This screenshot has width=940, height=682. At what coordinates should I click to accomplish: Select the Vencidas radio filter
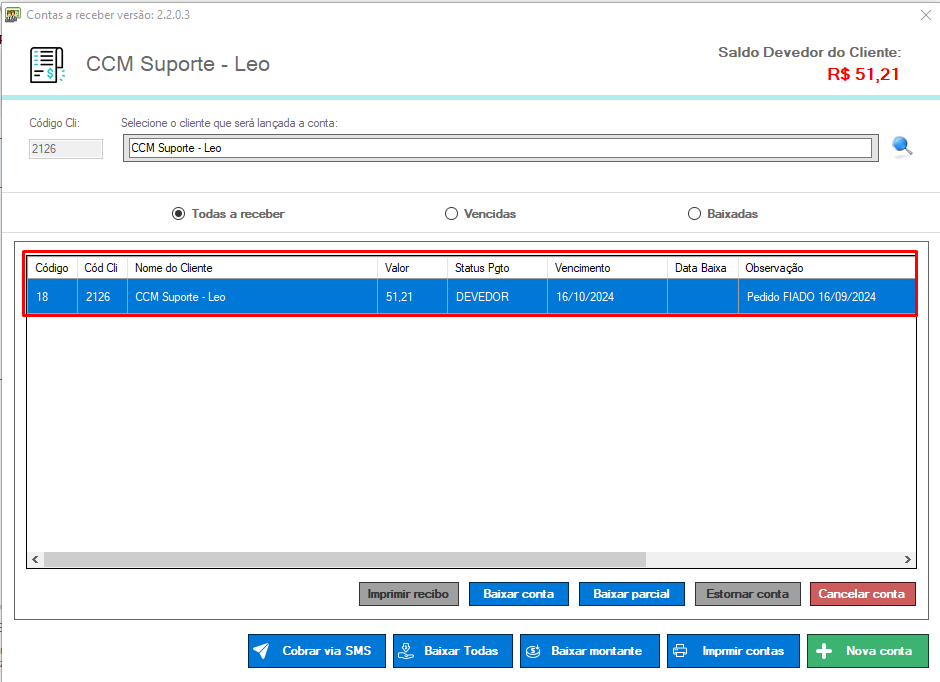(452, 214)
